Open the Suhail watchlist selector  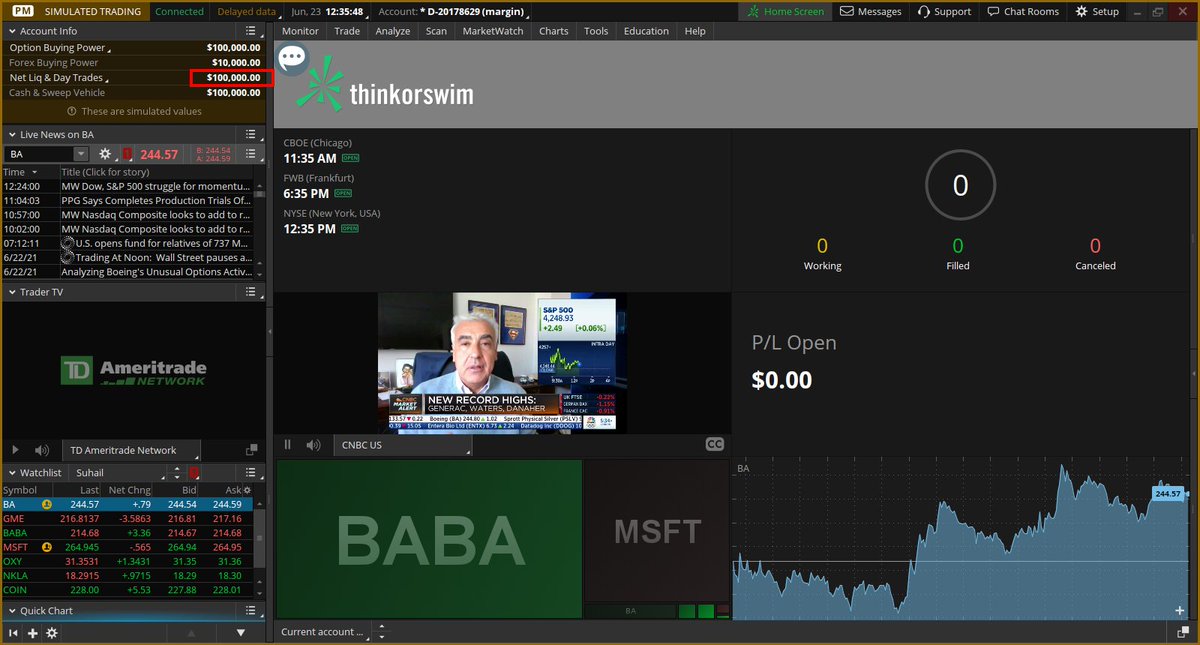coord(120,472)
